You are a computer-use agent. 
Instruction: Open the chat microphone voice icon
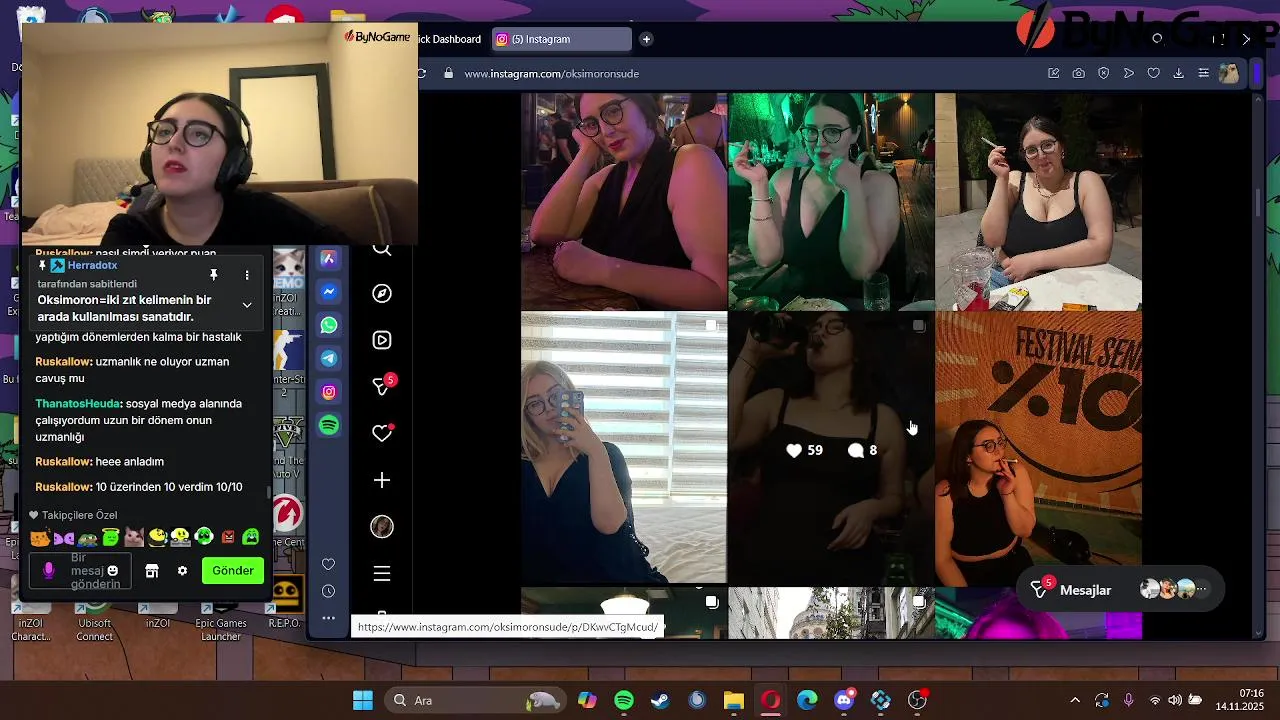[48, 570]
